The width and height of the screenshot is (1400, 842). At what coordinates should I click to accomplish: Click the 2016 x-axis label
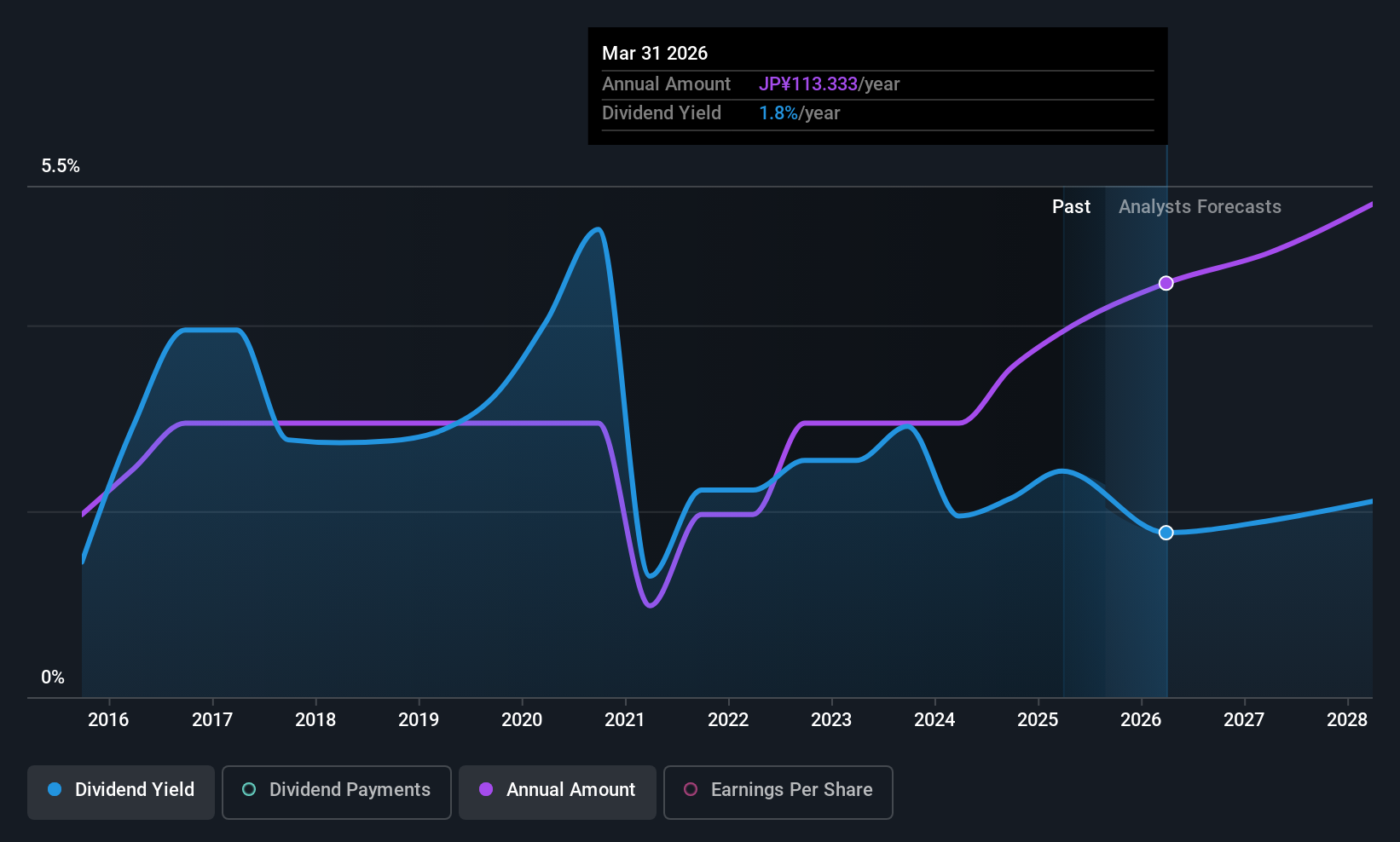coord(108,720)
